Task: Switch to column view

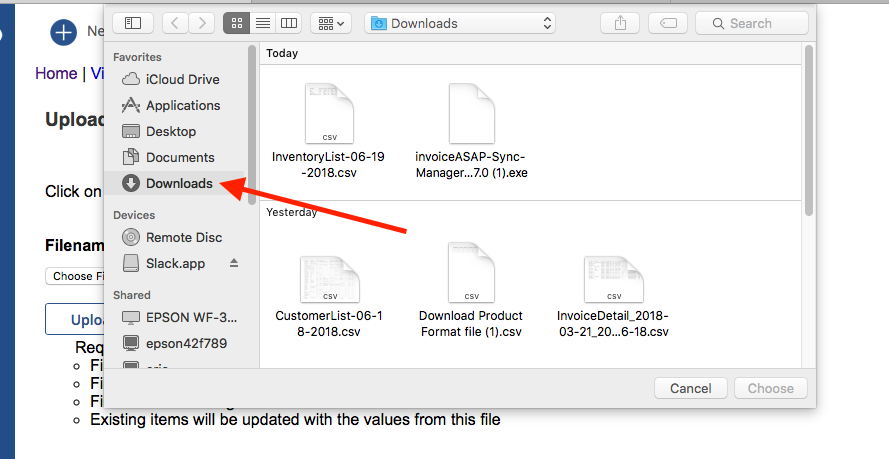Action: tap(288, 23)
